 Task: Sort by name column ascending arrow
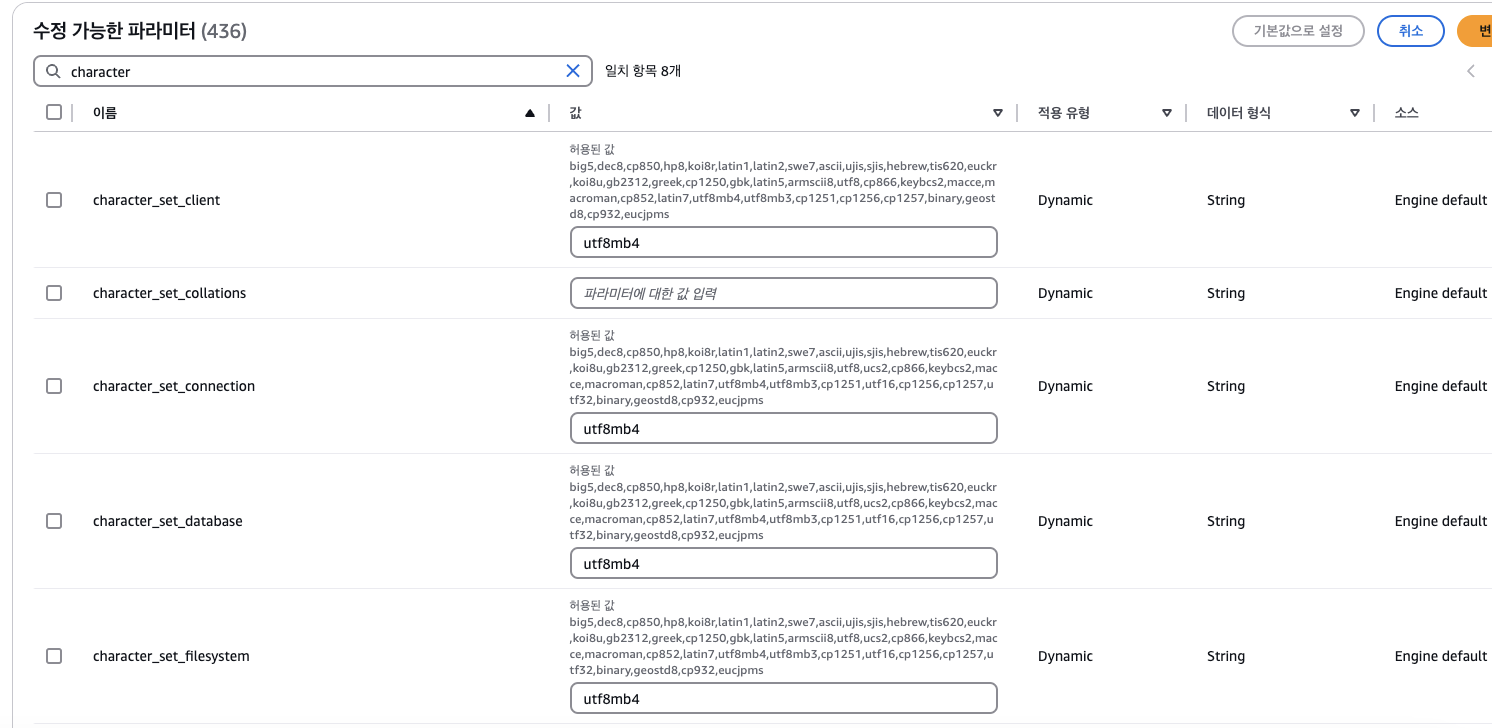[x=530, y=113]
